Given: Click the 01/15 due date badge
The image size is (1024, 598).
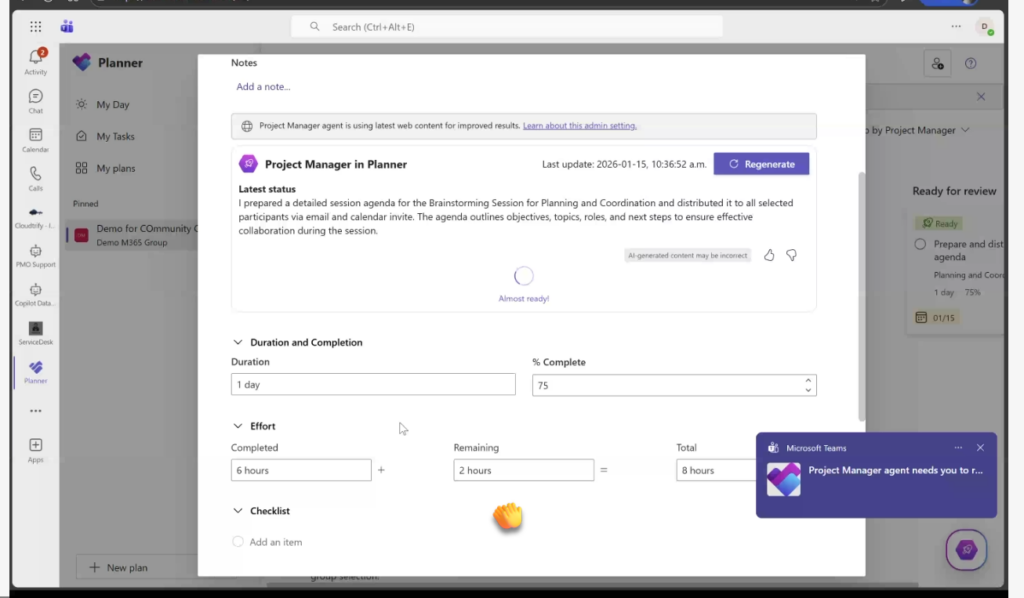Looking at the screenshot, I should (936, 318).
